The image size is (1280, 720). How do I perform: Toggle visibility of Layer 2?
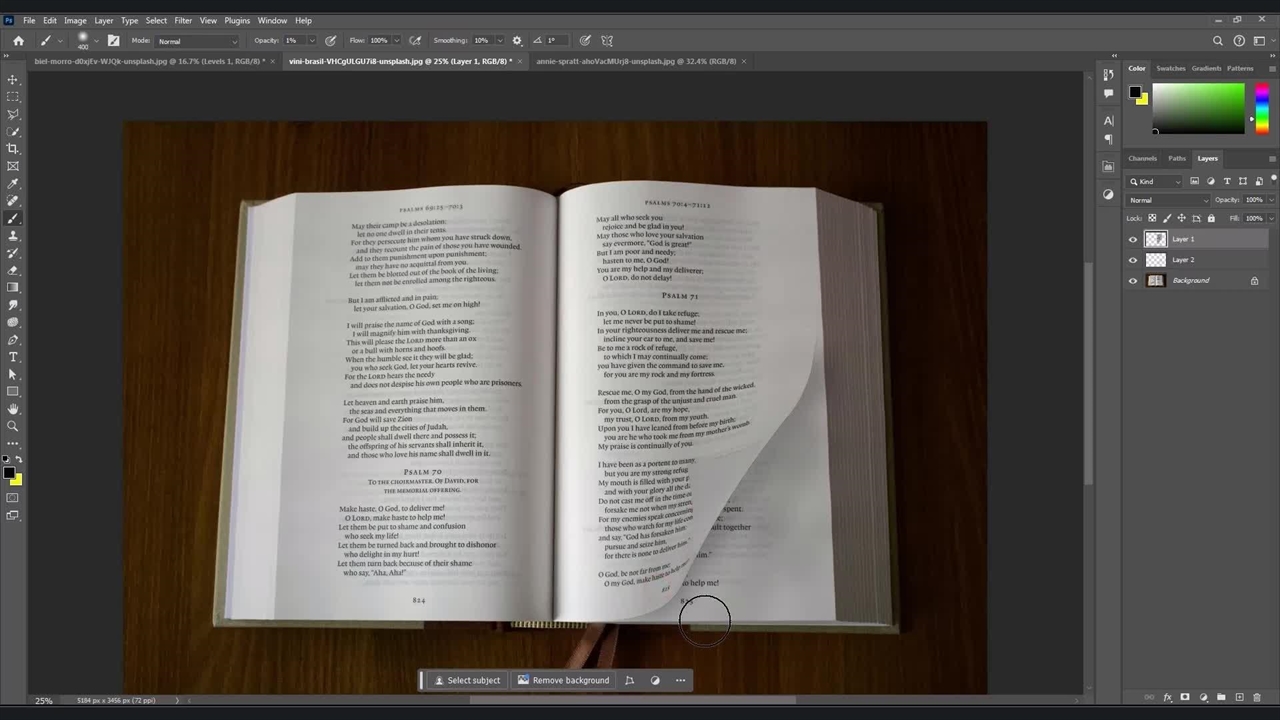pyautogui.click(x=1133, y=260)
